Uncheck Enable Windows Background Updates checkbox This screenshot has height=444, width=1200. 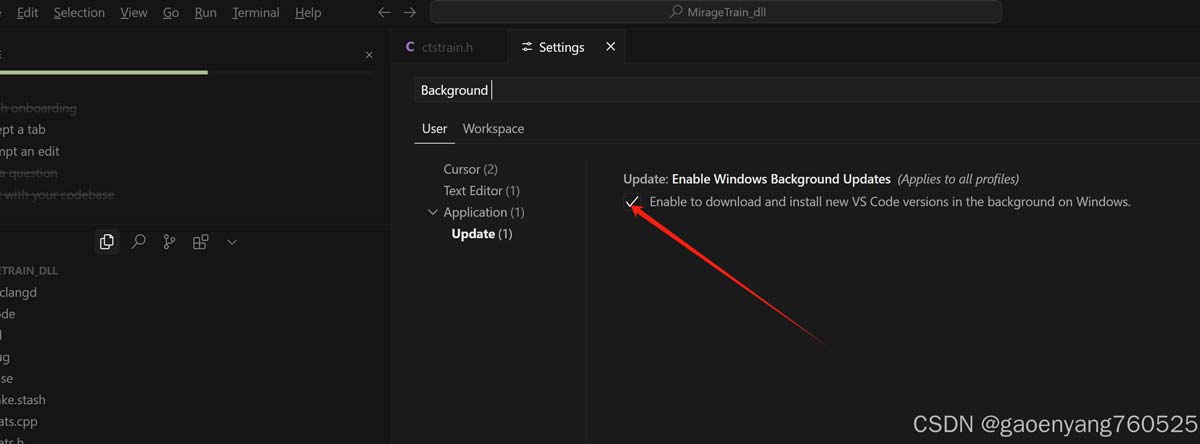click(632, 202)
